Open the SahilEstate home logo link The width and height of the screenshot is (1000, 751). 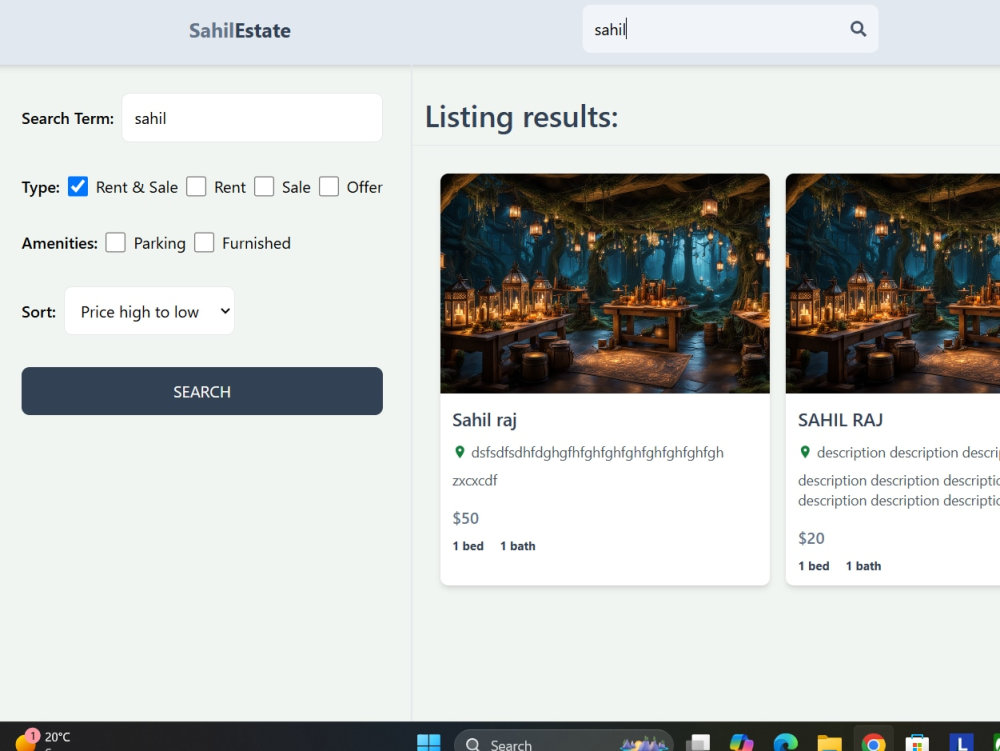coord(240,31)
